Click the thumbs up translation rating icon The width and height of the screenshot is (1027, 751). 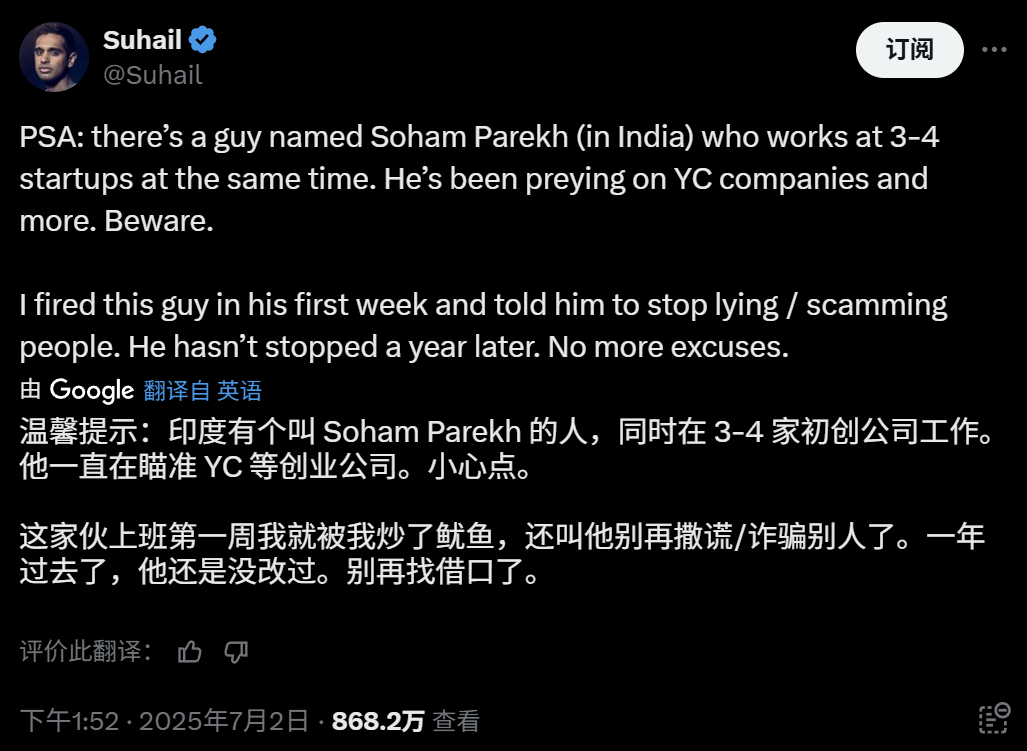189,653
